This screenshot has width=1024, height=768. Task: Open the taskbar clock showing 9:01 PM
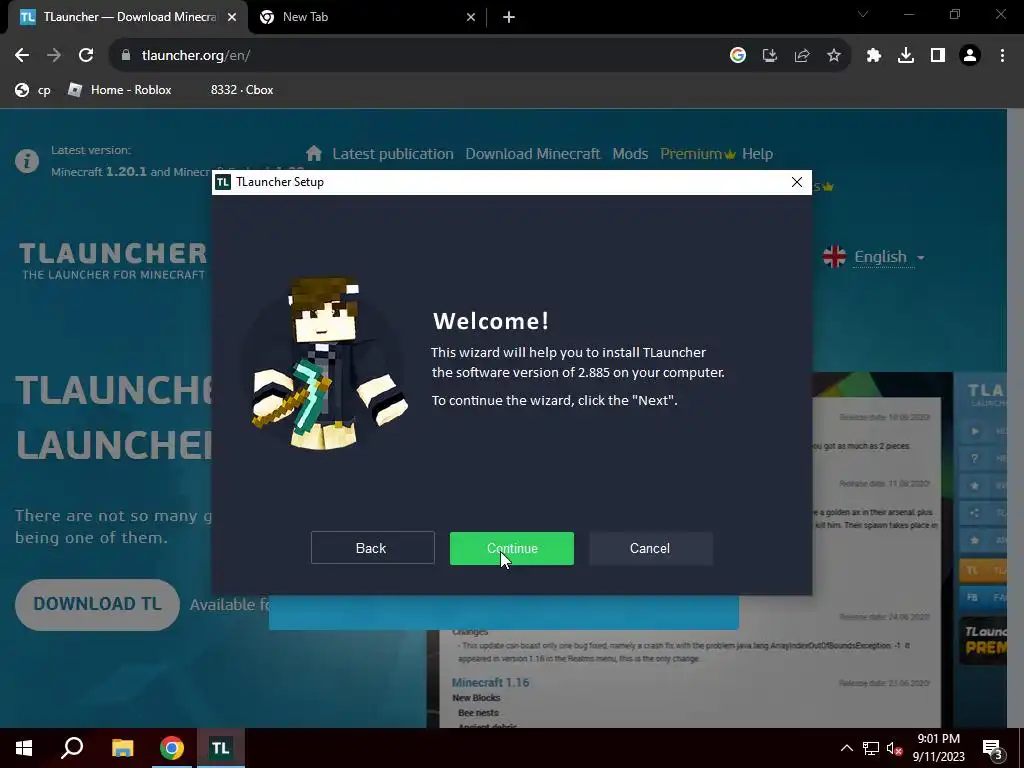click(x=938, y=748)
